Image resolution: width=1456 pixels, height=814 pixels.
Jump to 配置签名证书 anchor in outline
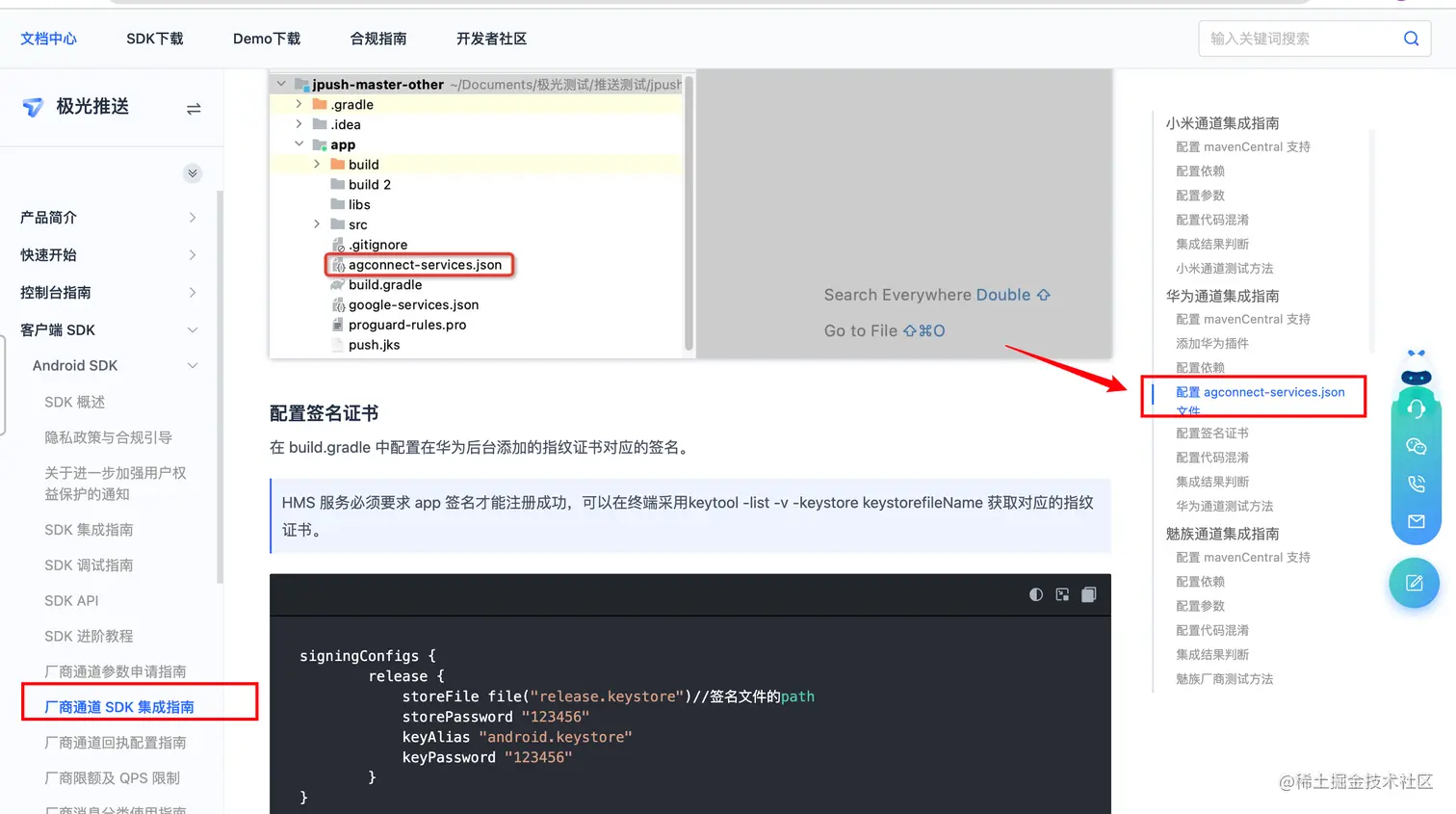click(1211, 433)
